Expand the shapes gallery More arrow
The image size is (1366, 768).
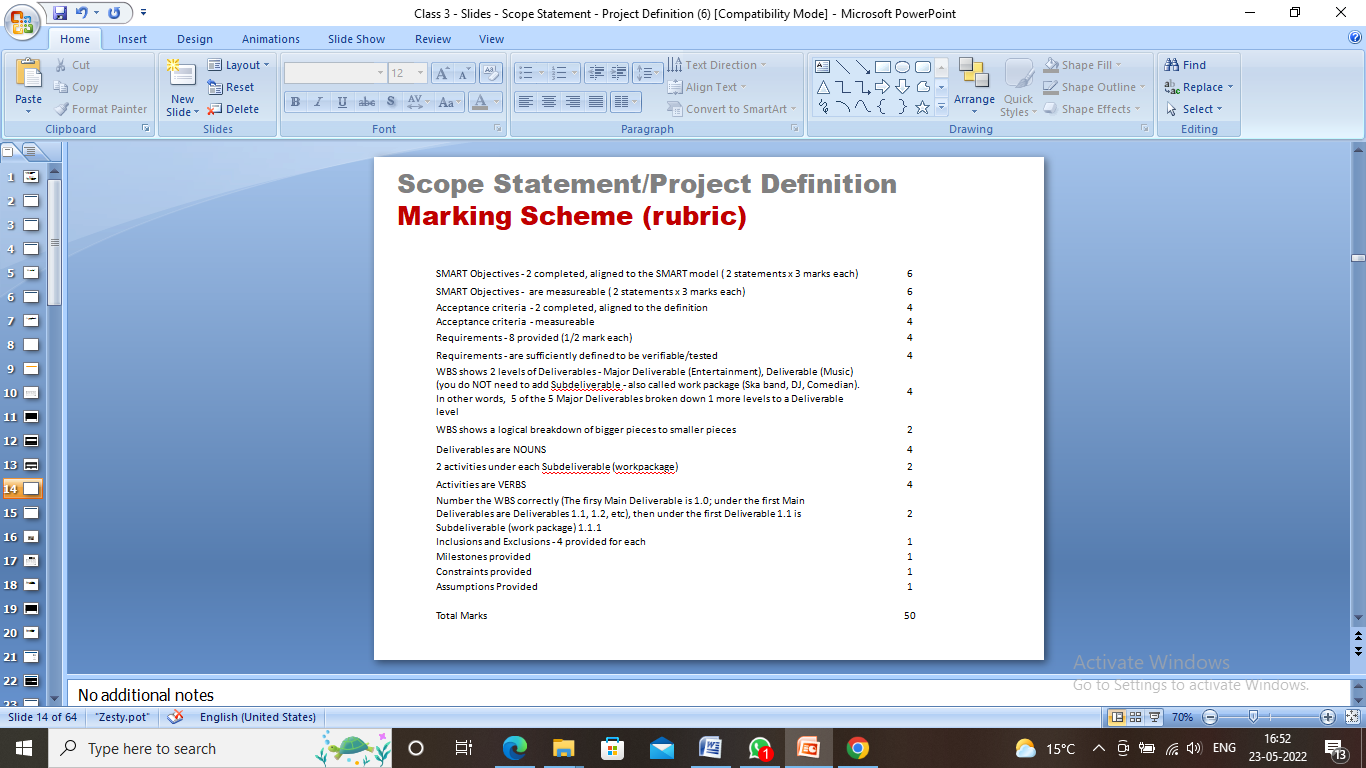[x=941, y=107]
